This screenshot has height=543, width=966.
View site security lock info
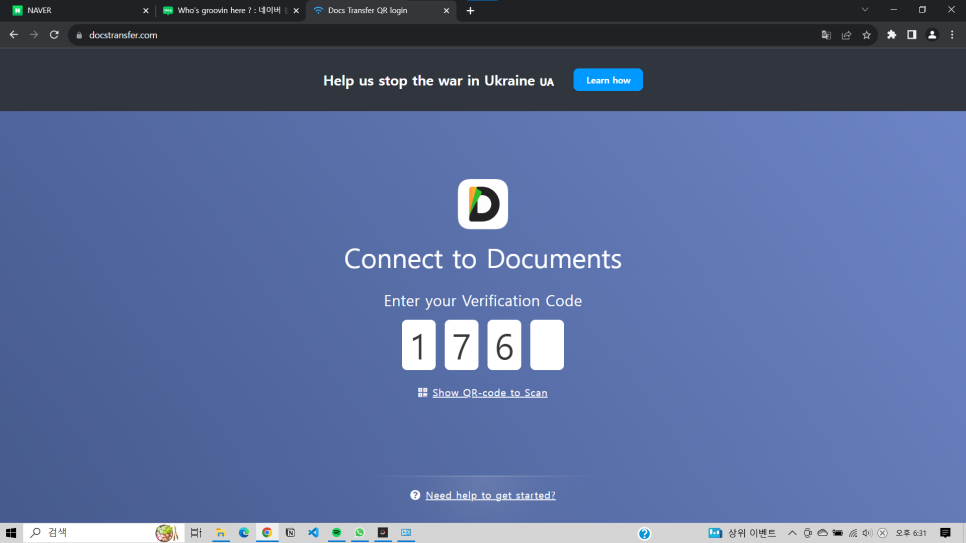[x=79, y=35]
